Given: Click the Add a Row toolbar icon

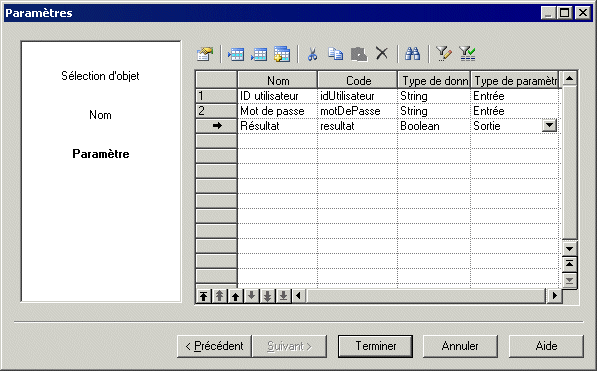Looking at the screenshot, I should 259,54.
